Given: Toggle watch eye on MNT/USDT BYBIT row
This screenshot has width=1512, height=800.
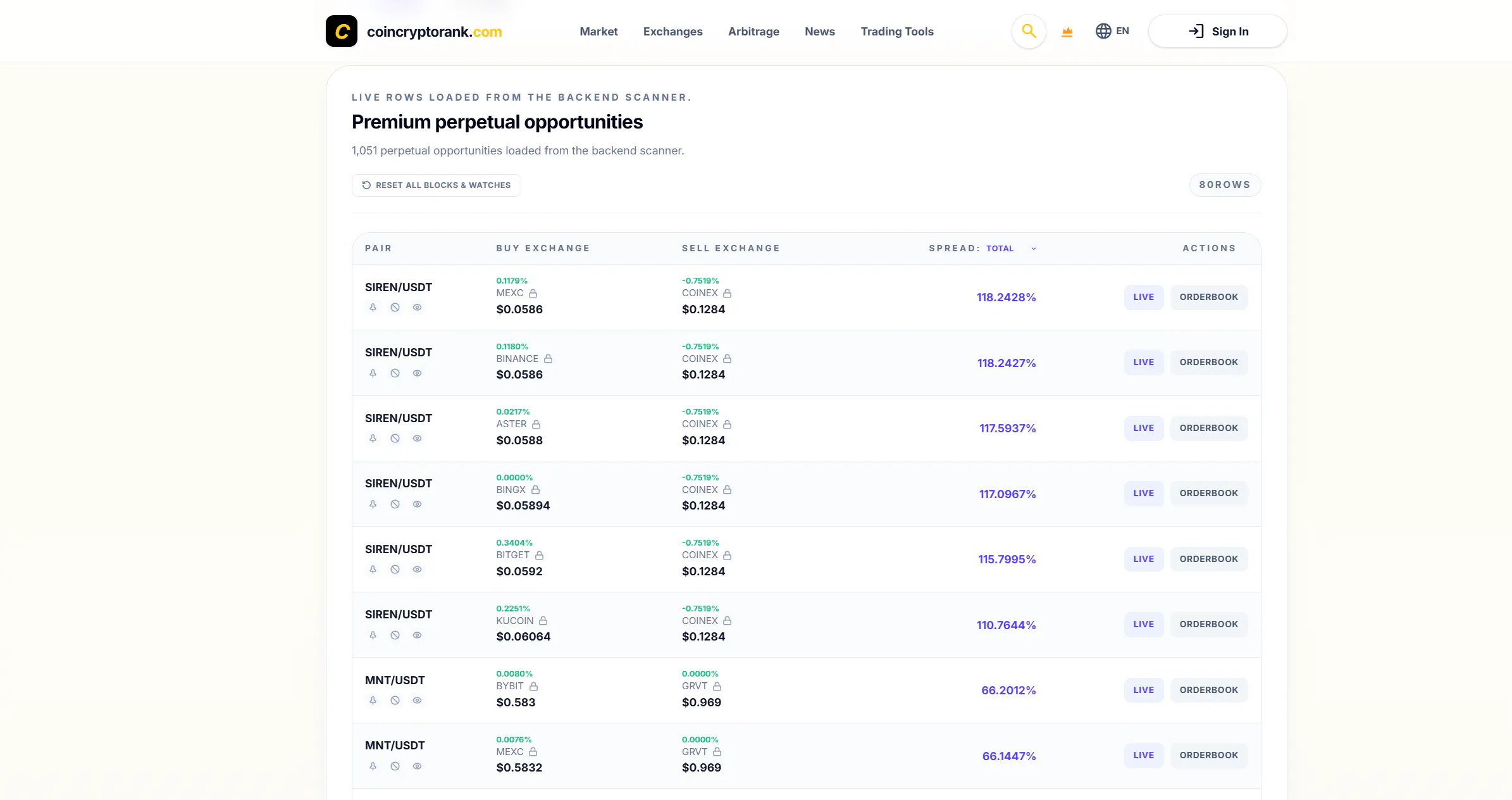Looking at the screenshot, I should [x=417, y=701].
